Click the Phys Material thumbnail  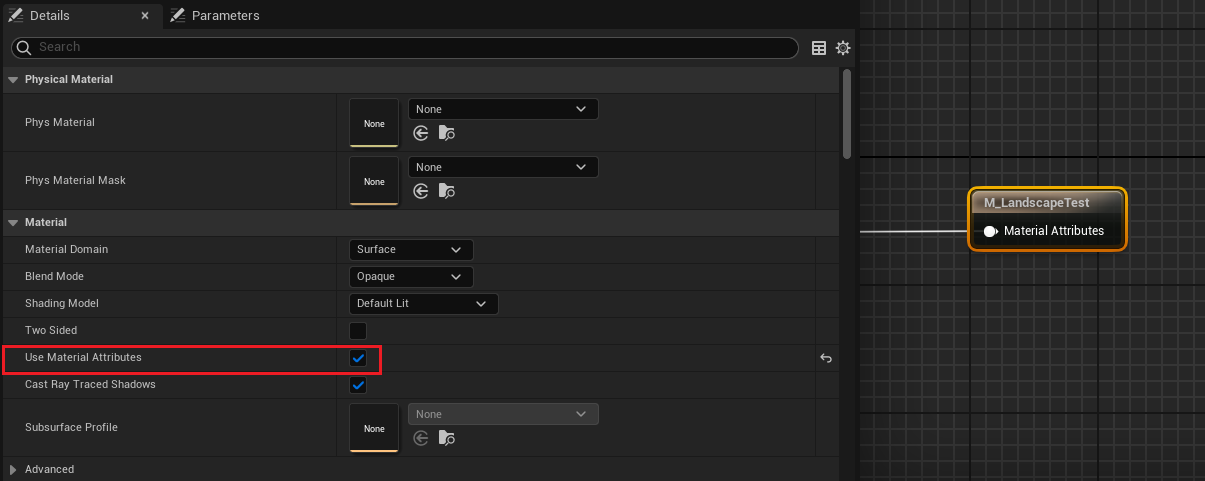(374, 123)
